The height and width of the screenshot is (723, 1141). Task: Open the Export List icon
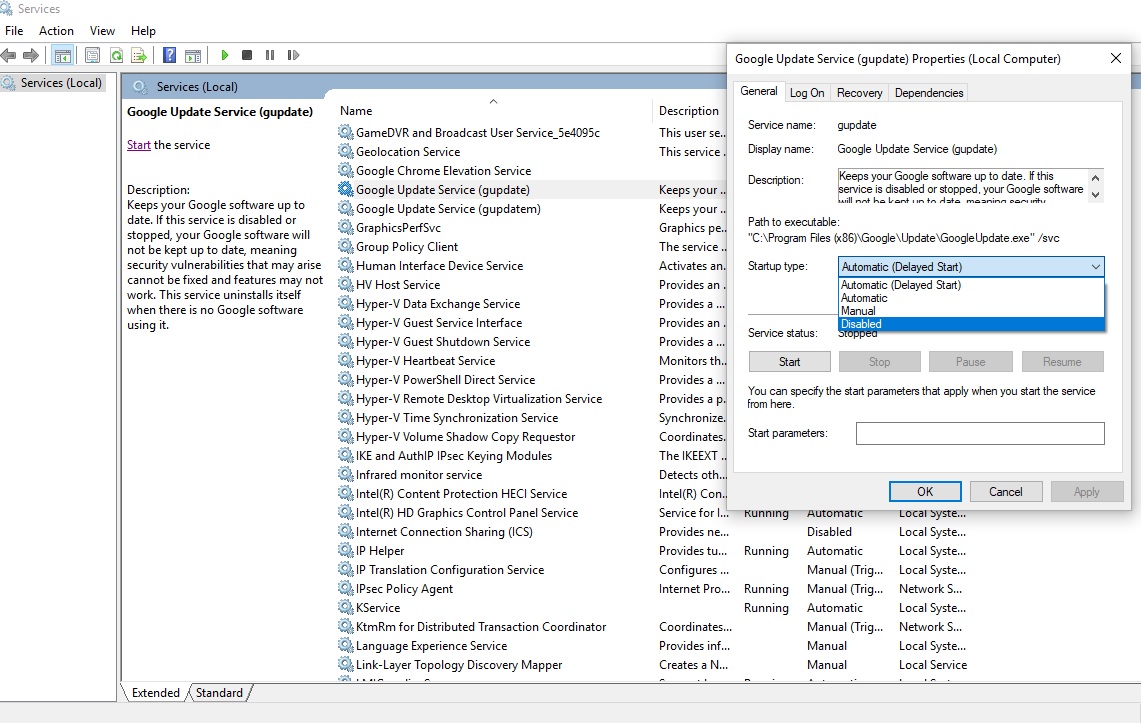point(138,55)
